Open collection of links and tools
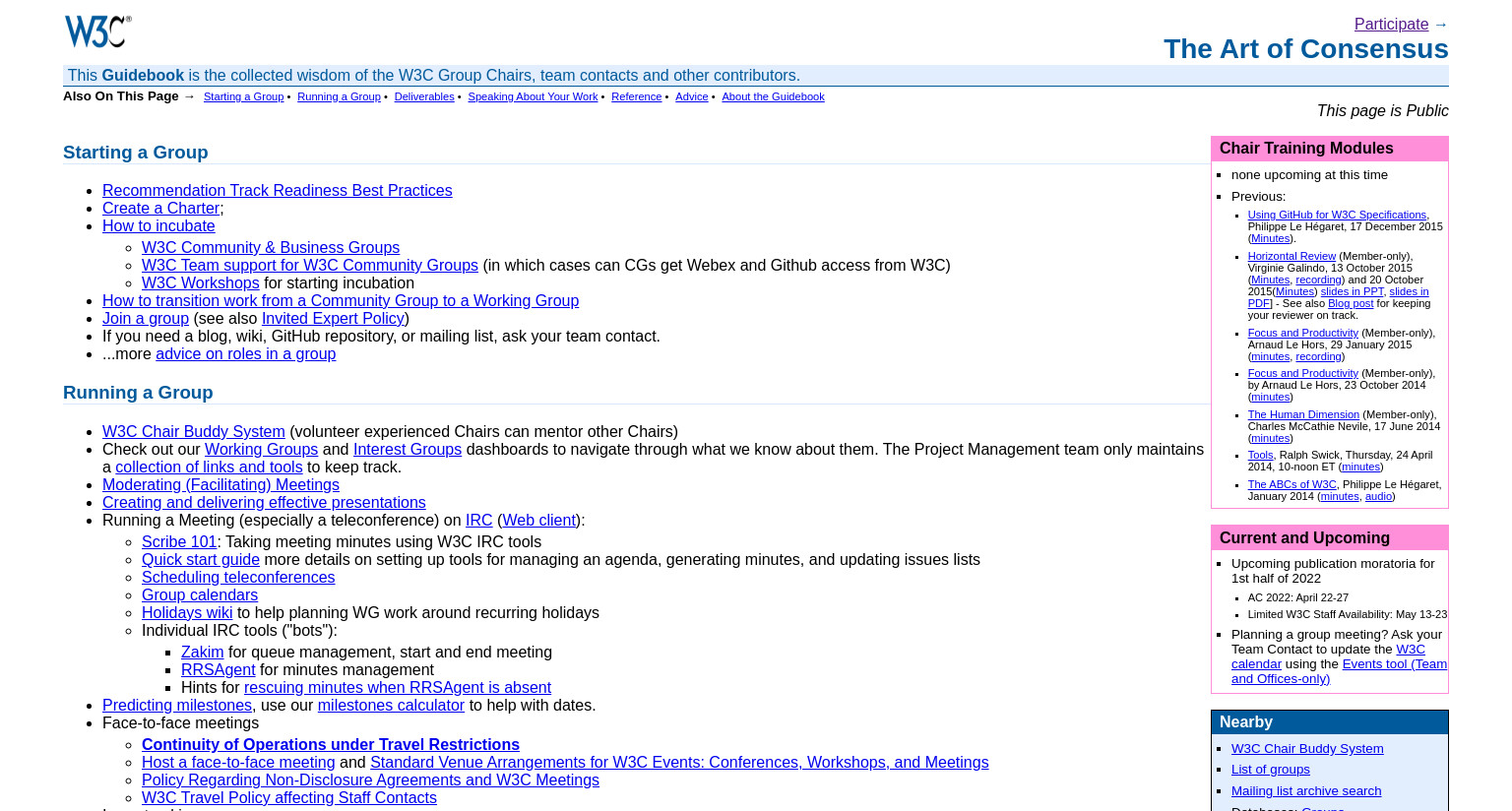 209,468
